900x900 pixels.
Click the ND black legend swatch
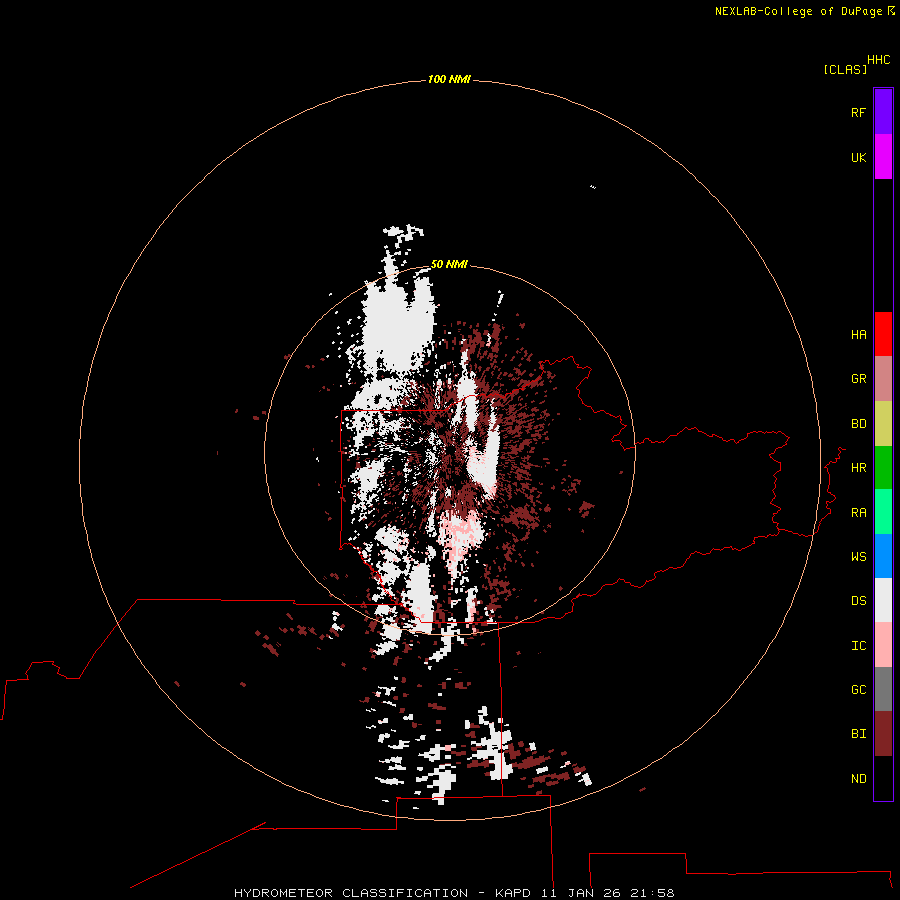pyautogui.click(x=883, y=778)
